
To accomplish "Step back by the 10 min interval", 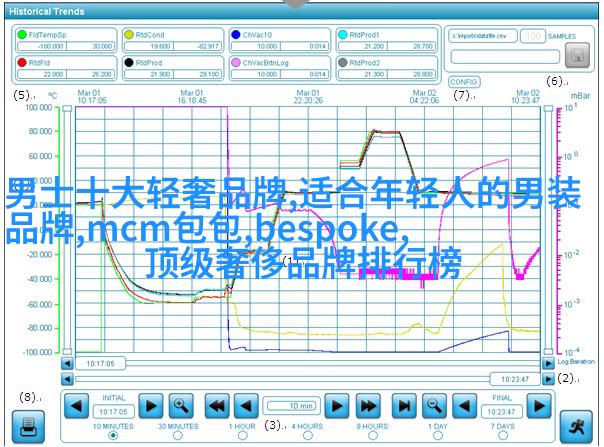I will (x=246, y=406).
